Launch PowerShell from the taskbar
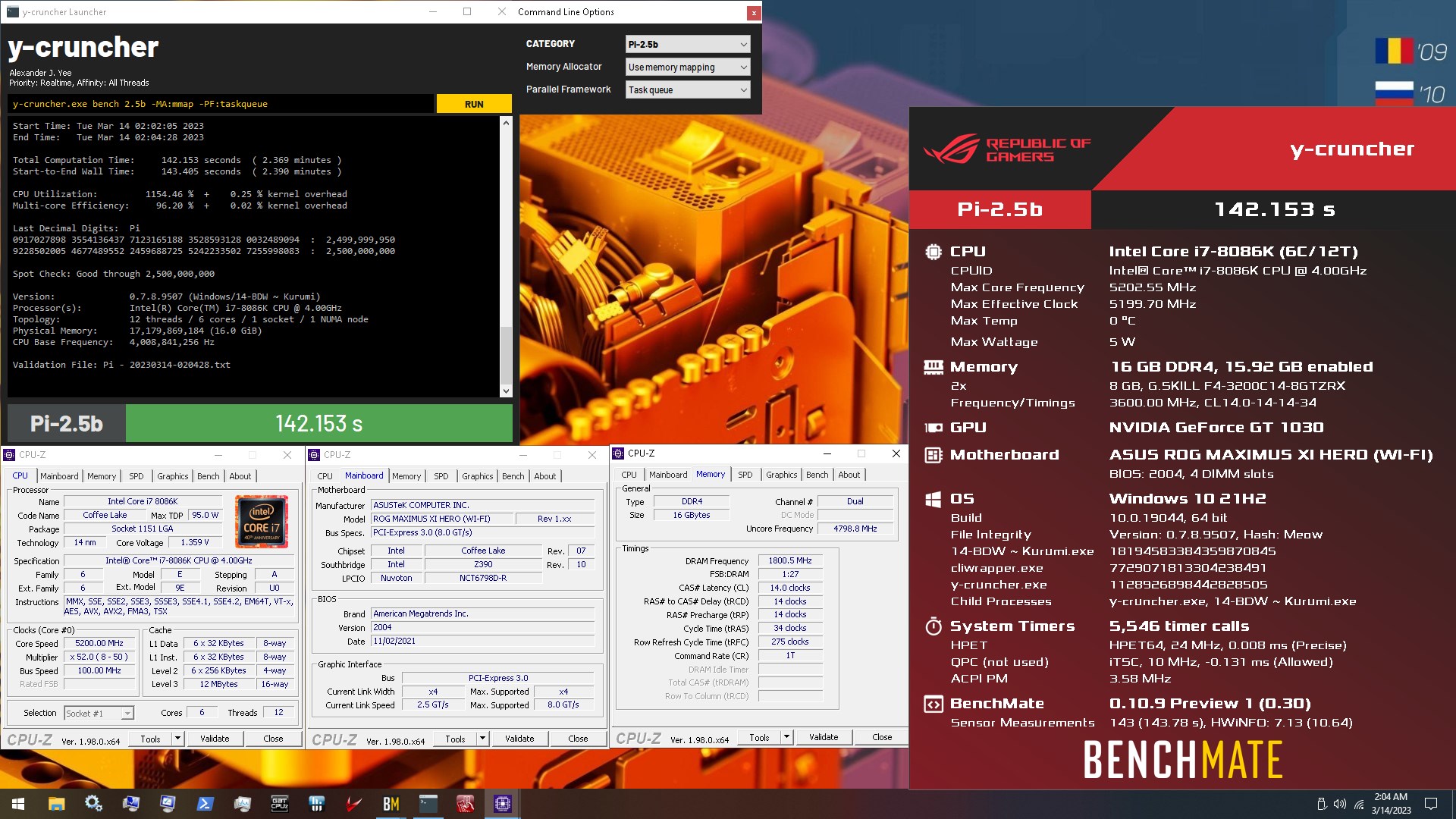The image size is (1456, 819). pos(205,804)
